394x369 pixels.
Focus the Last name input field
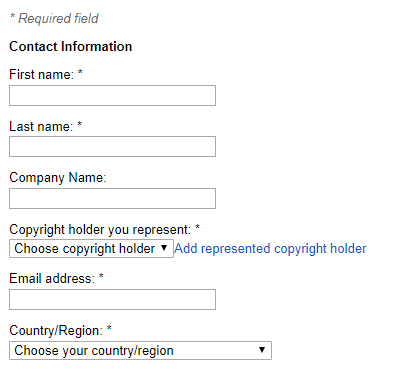coord(112,146)
